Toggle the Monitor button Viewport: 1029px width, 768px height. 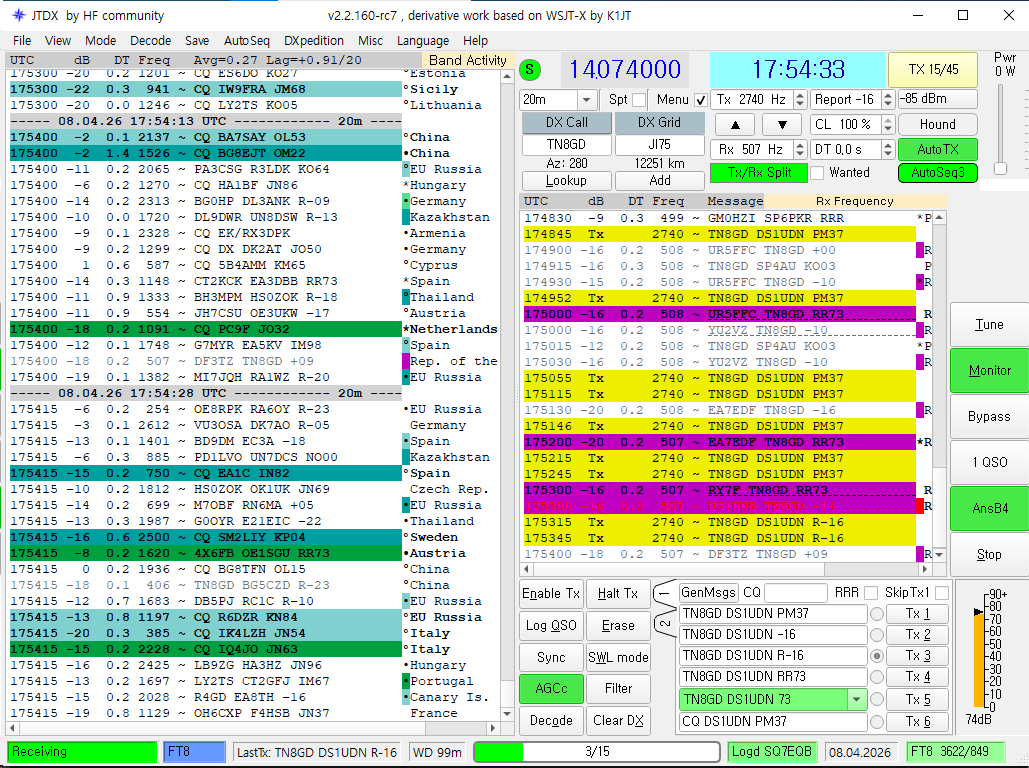pyautogui.click(x=989, y=371)
